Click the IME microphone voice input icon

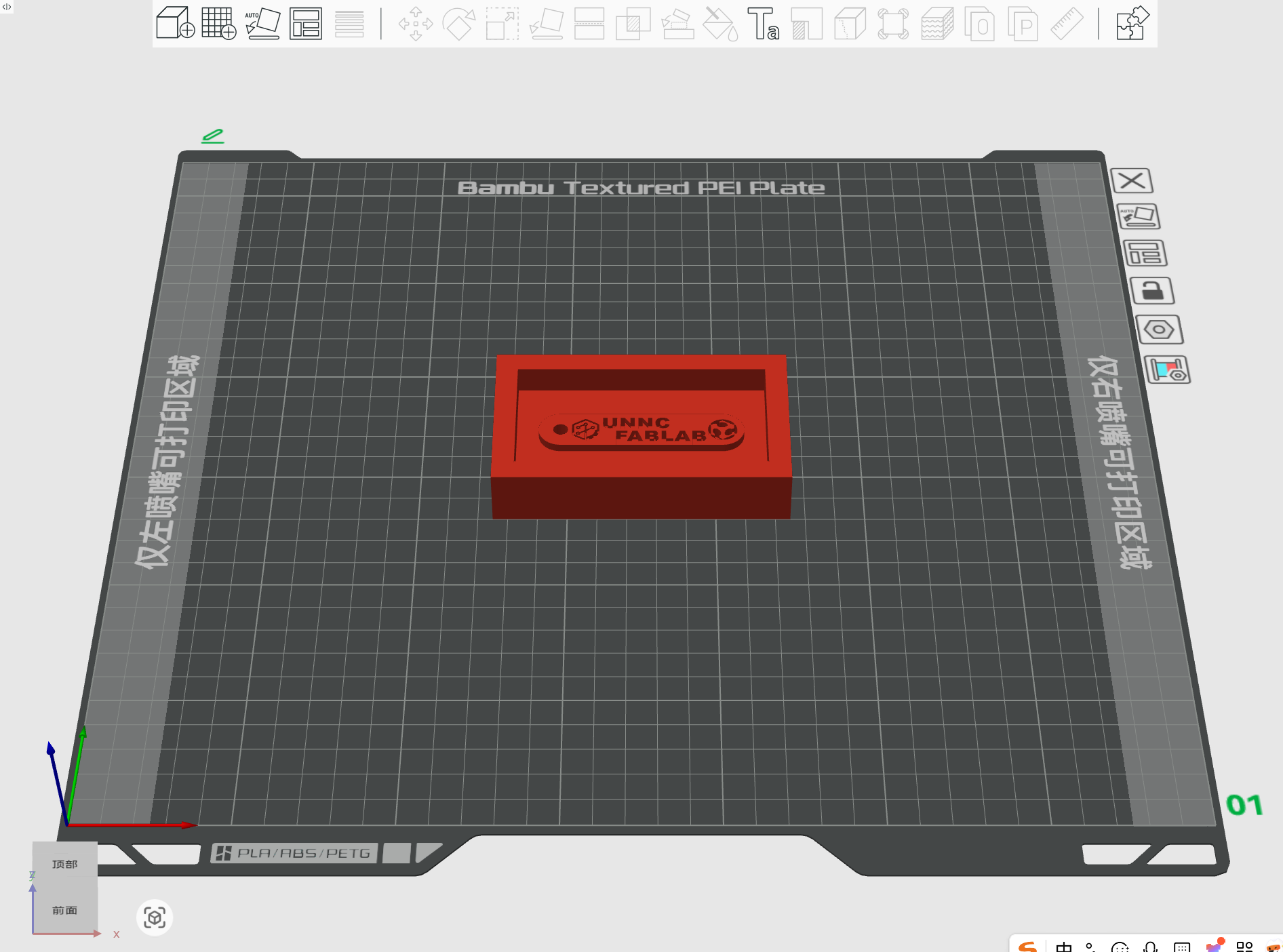[x=1151, y=947]
